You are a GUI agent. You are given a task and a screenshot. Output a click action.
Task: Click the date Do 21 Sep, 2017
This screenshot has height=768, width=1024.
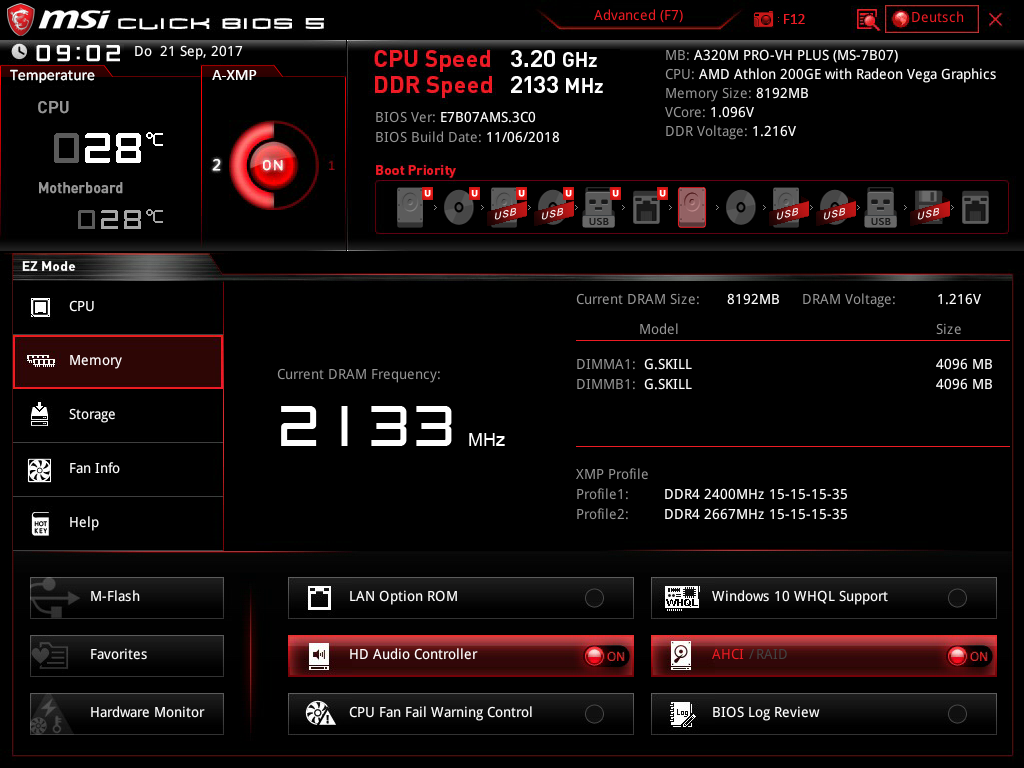pos(188,52)
